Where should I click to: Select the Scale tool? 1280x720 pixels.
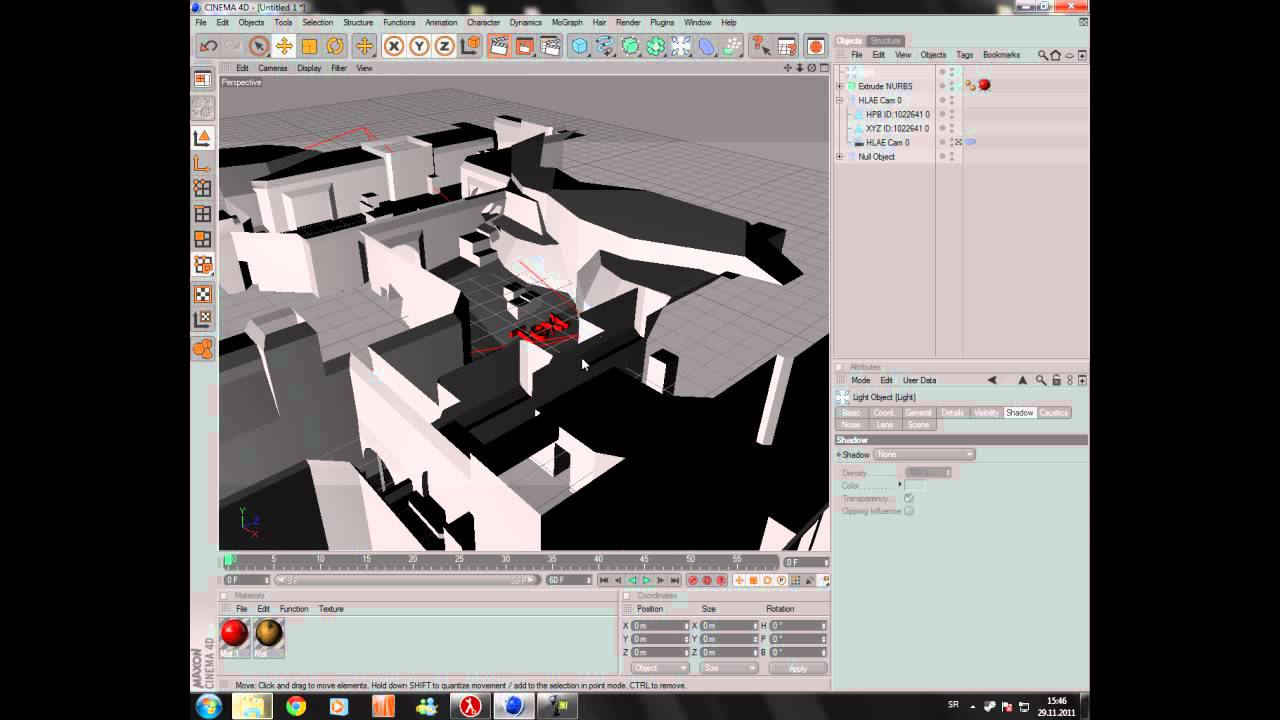[x=310, y=46]
